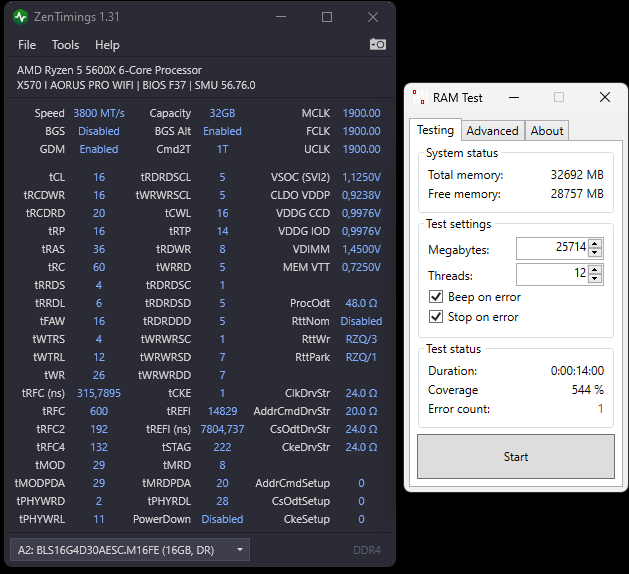Click the Speed value 3800 MT/s
Image resolution: width=629 pixels, height=574 pixels.
pos(99,113)
